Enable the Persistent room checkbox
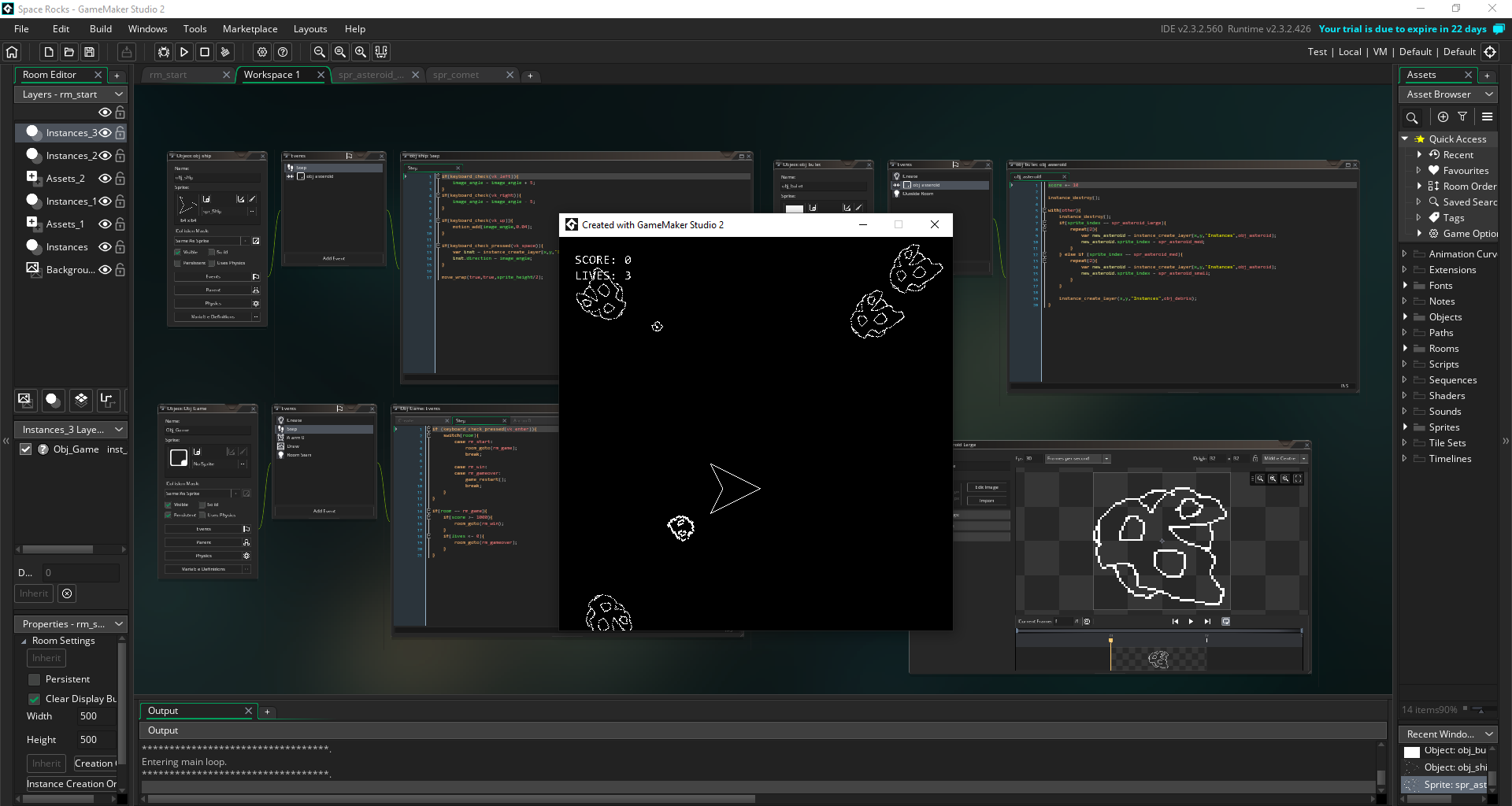This screenshot has width=1512, height=806. (35, 679)
